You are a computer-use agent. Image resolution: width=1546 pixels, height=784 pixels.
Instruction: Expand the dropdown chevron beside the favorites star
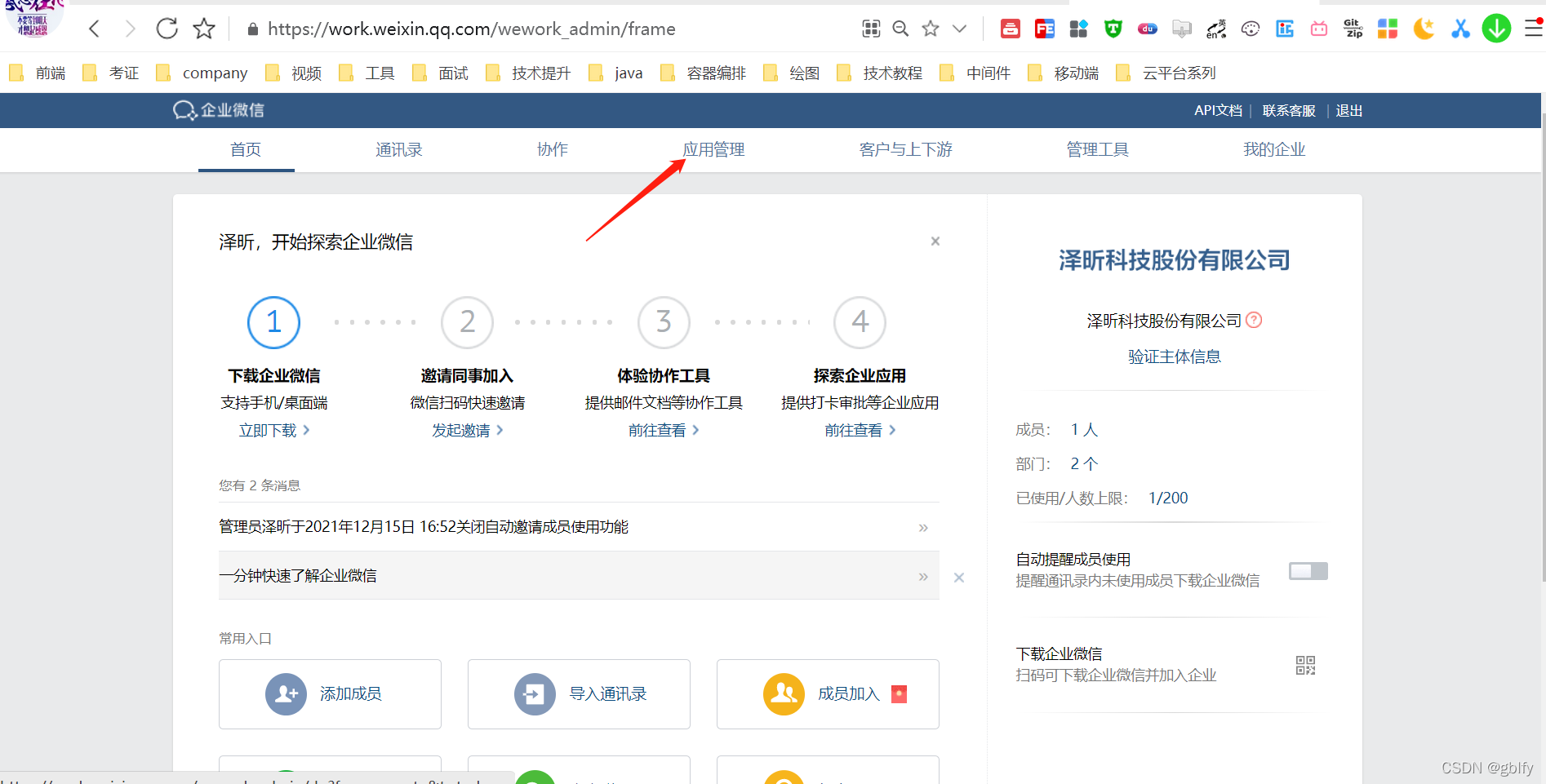[960, 29]
